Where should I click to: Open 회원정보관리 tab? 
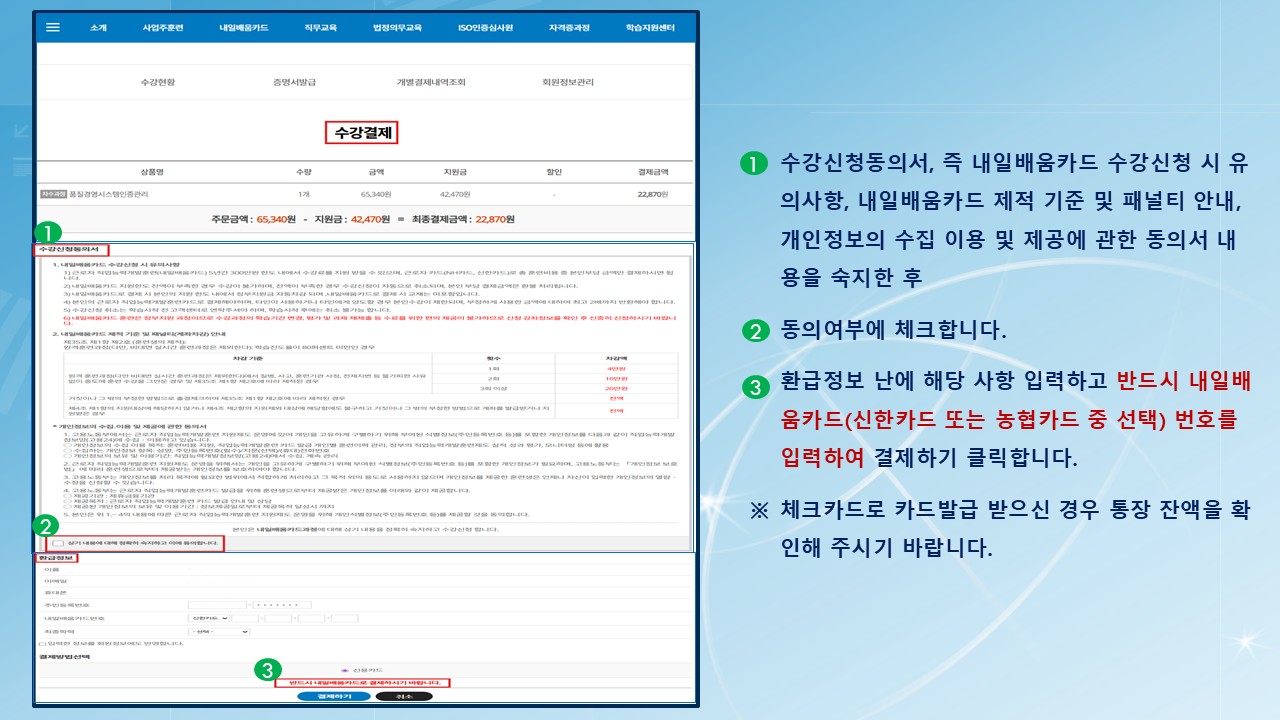click(567, 82)
